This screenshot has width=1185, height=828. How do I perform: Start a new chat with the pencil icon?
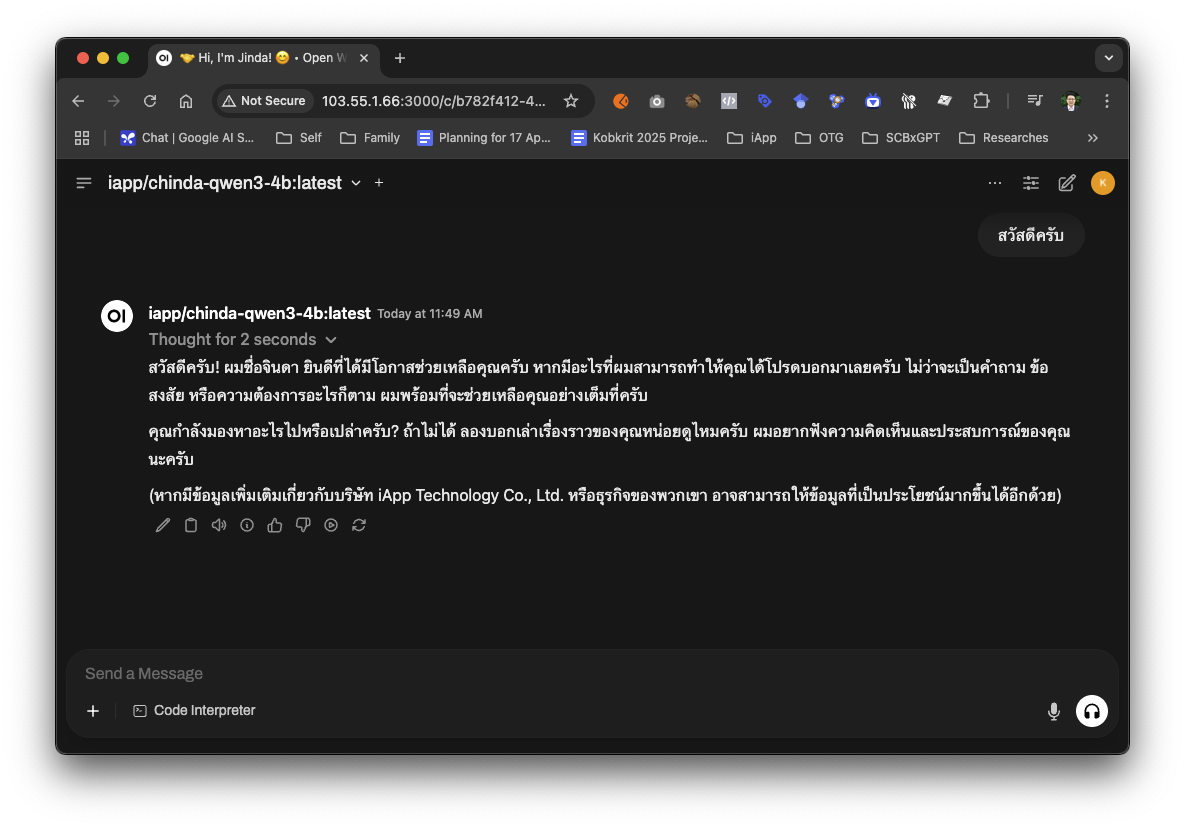(1066, 182)
